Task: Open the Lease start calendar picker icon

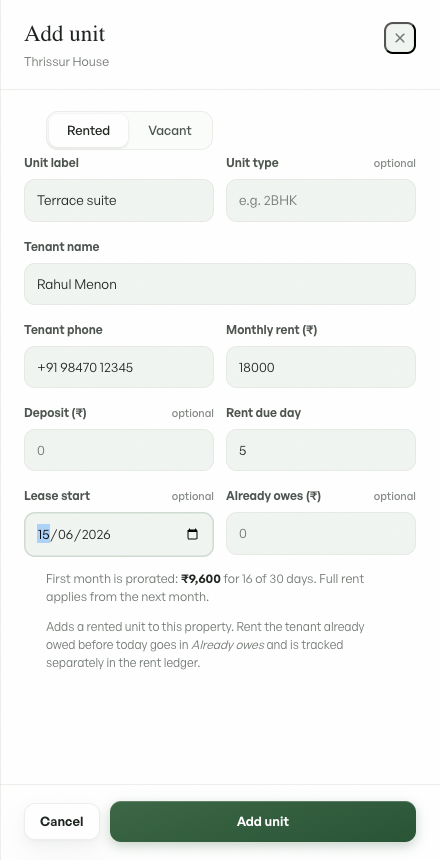Action: click(193, 534)
